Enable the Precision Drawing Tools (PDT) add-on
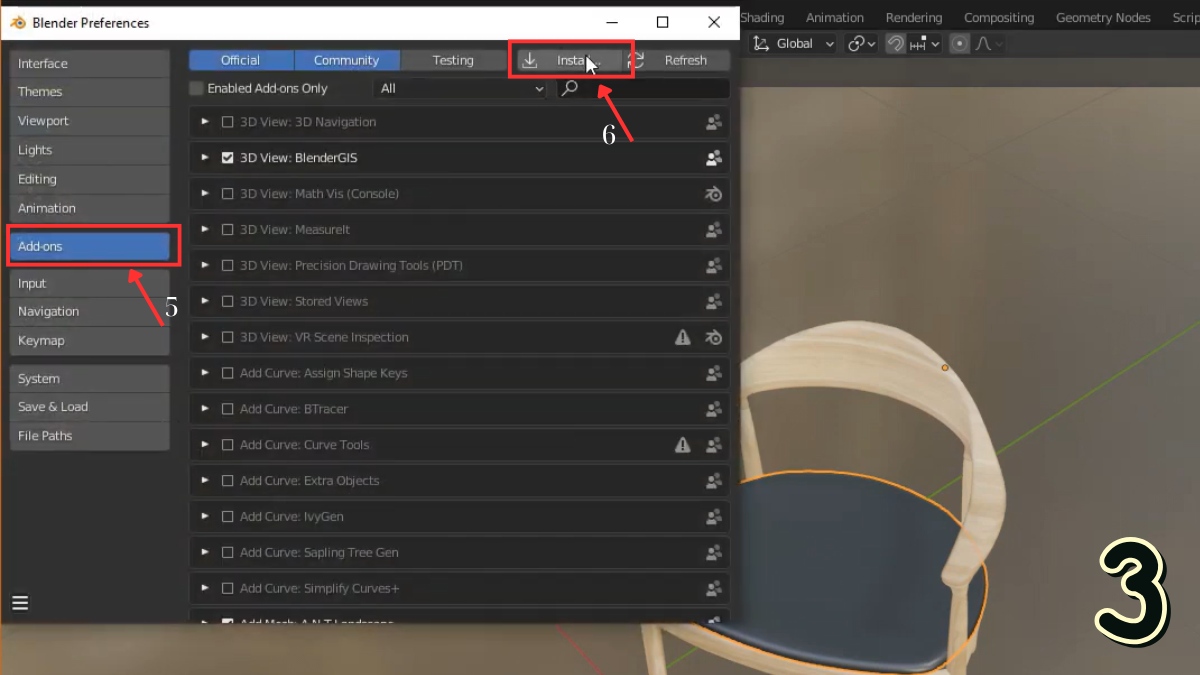 227,266
